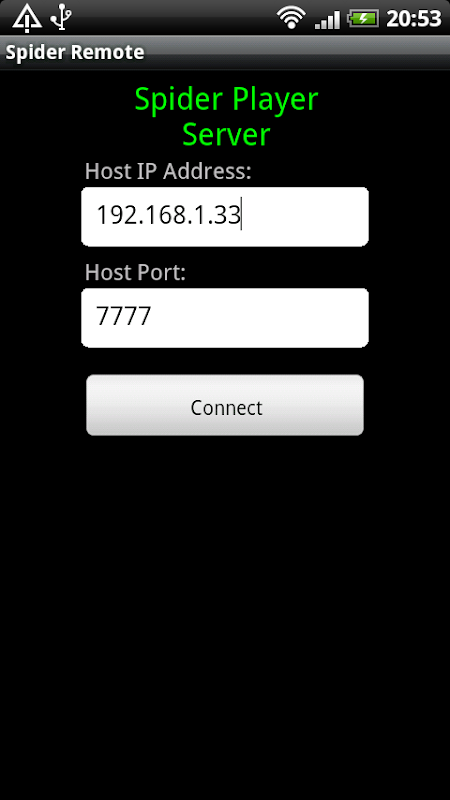The height and width of the screenshot is (800, 450).
Task: Click empty space right of IP text
Action: coord(304,217)
